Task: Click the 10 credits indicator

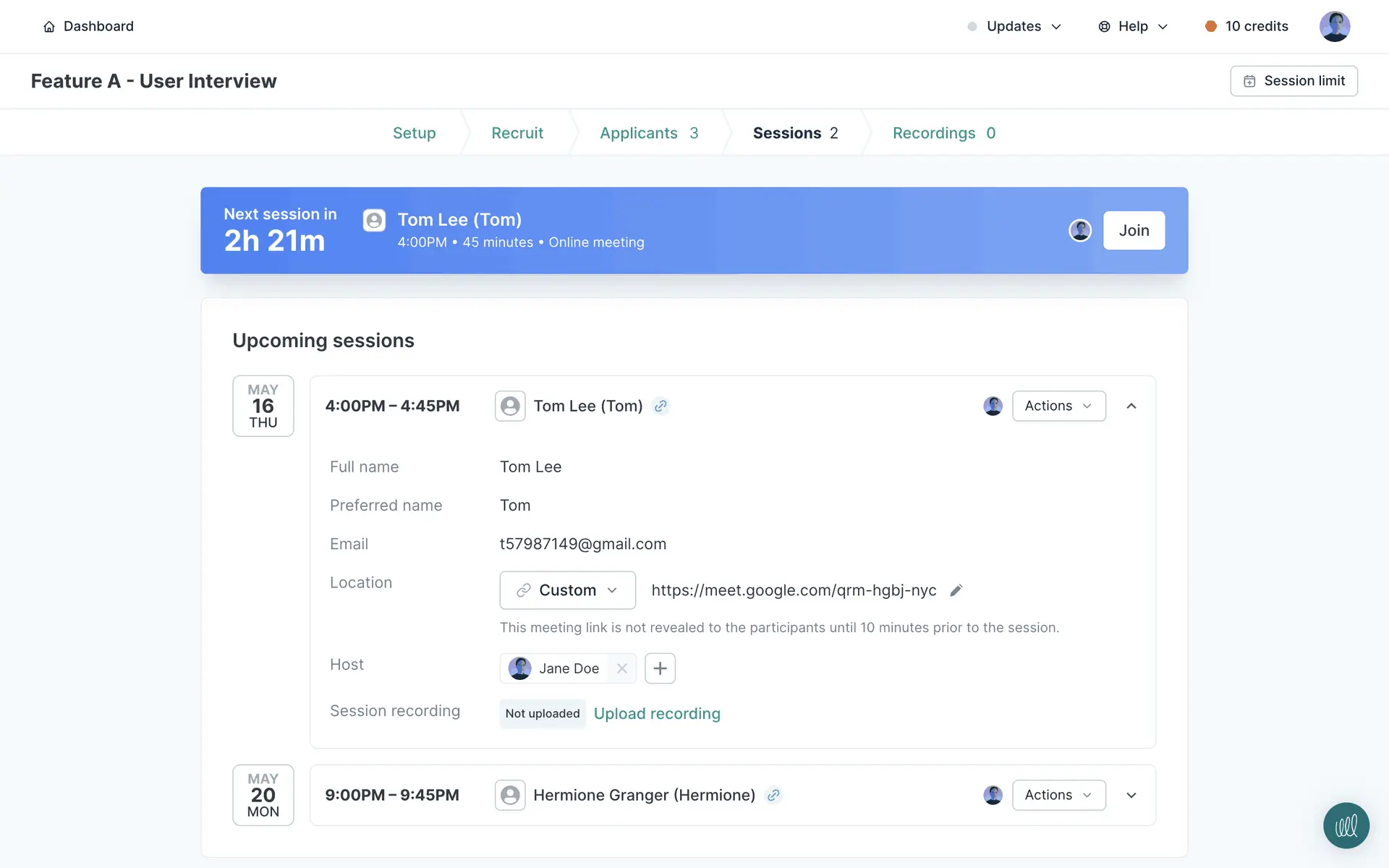Action: coord(1246,27)
